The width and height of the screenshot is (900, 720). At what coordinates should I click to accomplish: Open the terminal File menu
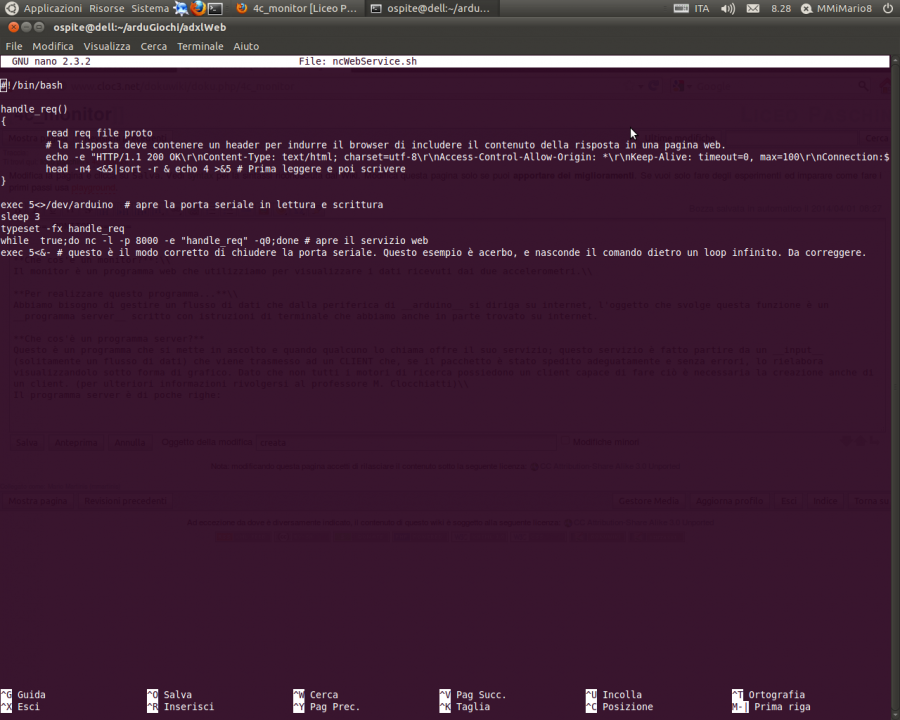14,47
